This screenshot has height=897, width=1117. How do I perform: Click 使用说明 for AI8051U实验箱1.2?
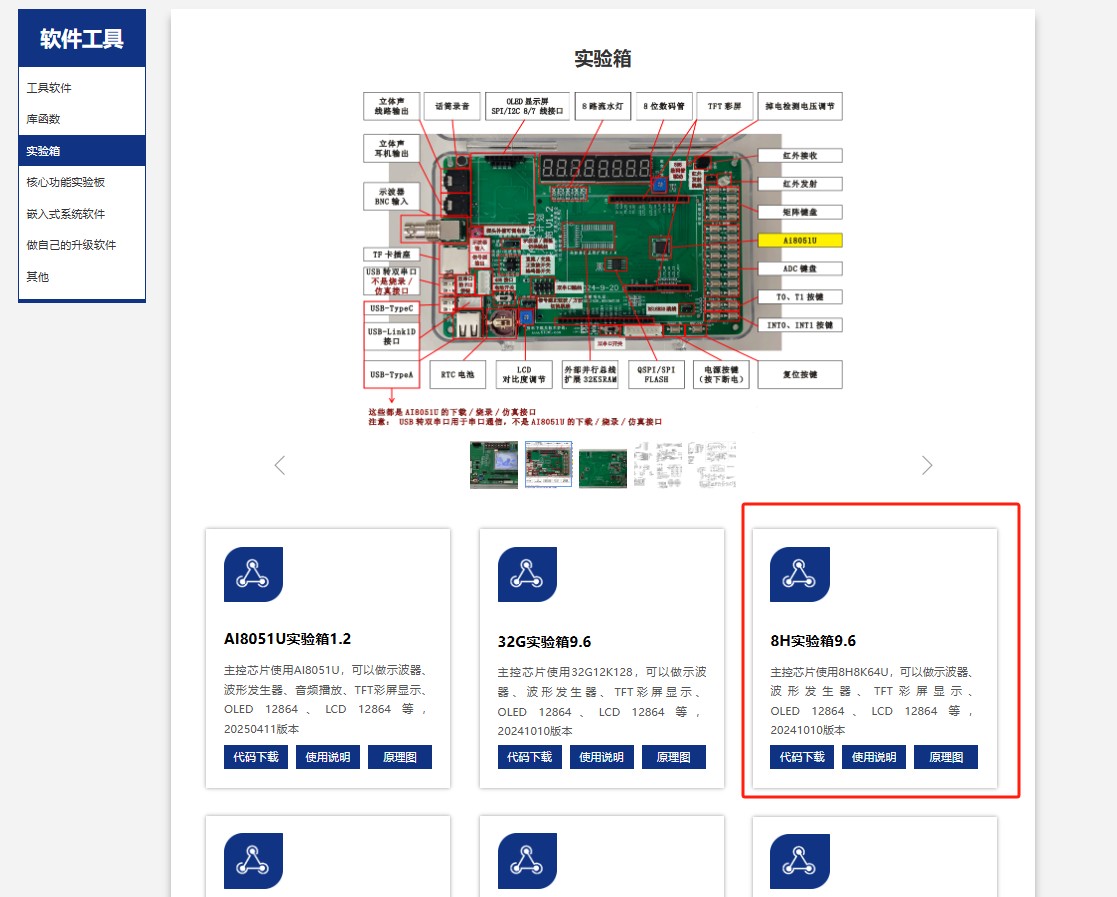[x=328, y=757]
